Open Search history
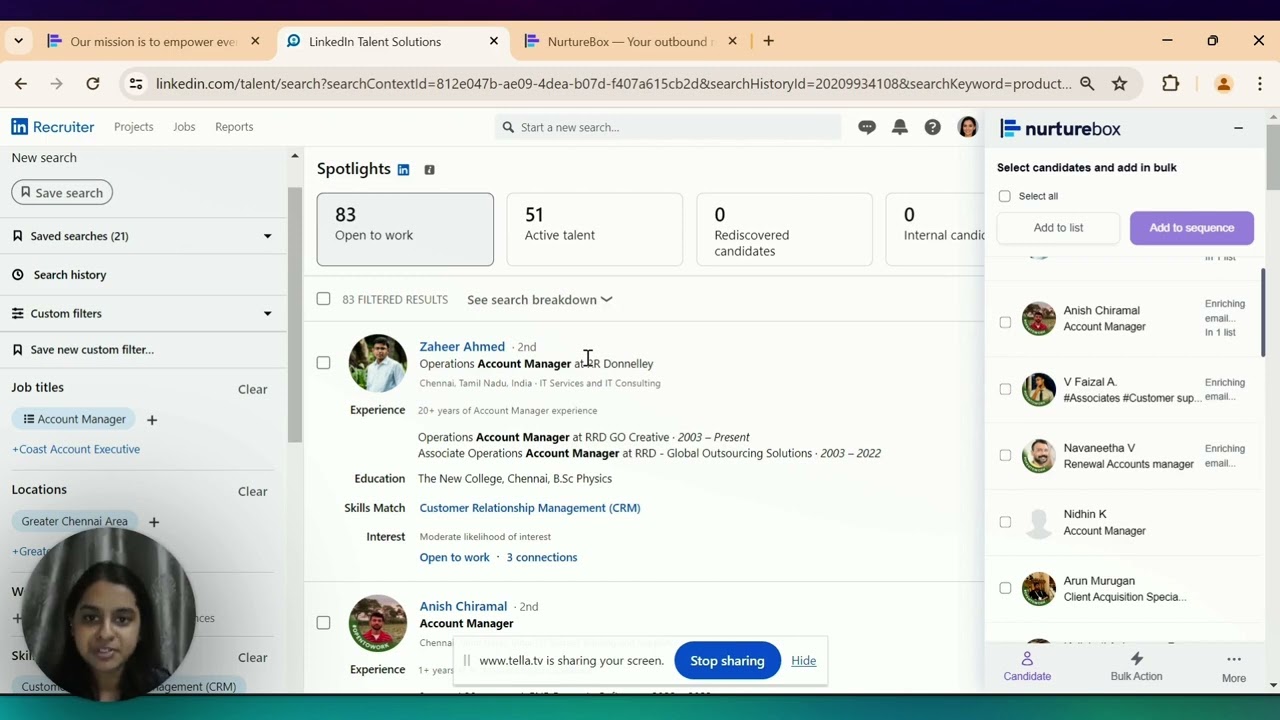 point(69,275)
